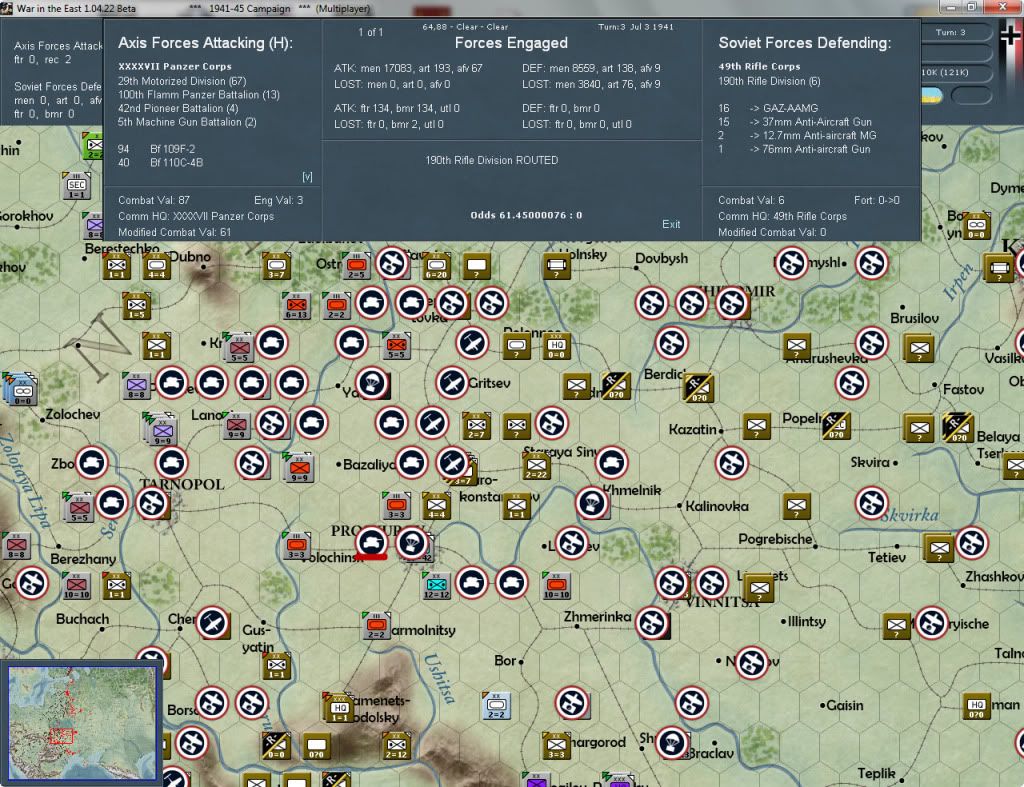Select the 1=5 infantry counter
The width and height of the screenshot is (1024, 787).
[x=136, y=306]
